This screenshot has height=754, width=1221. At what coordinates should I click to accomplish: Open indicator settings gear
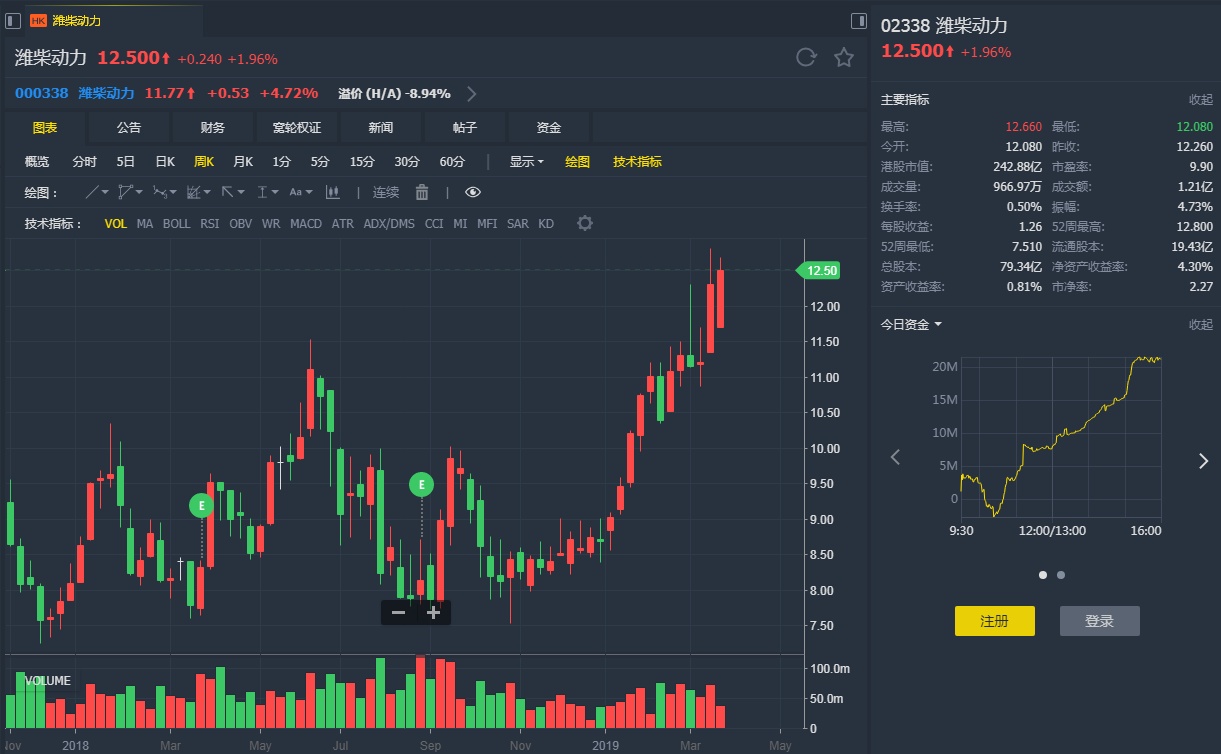(585, 223)
